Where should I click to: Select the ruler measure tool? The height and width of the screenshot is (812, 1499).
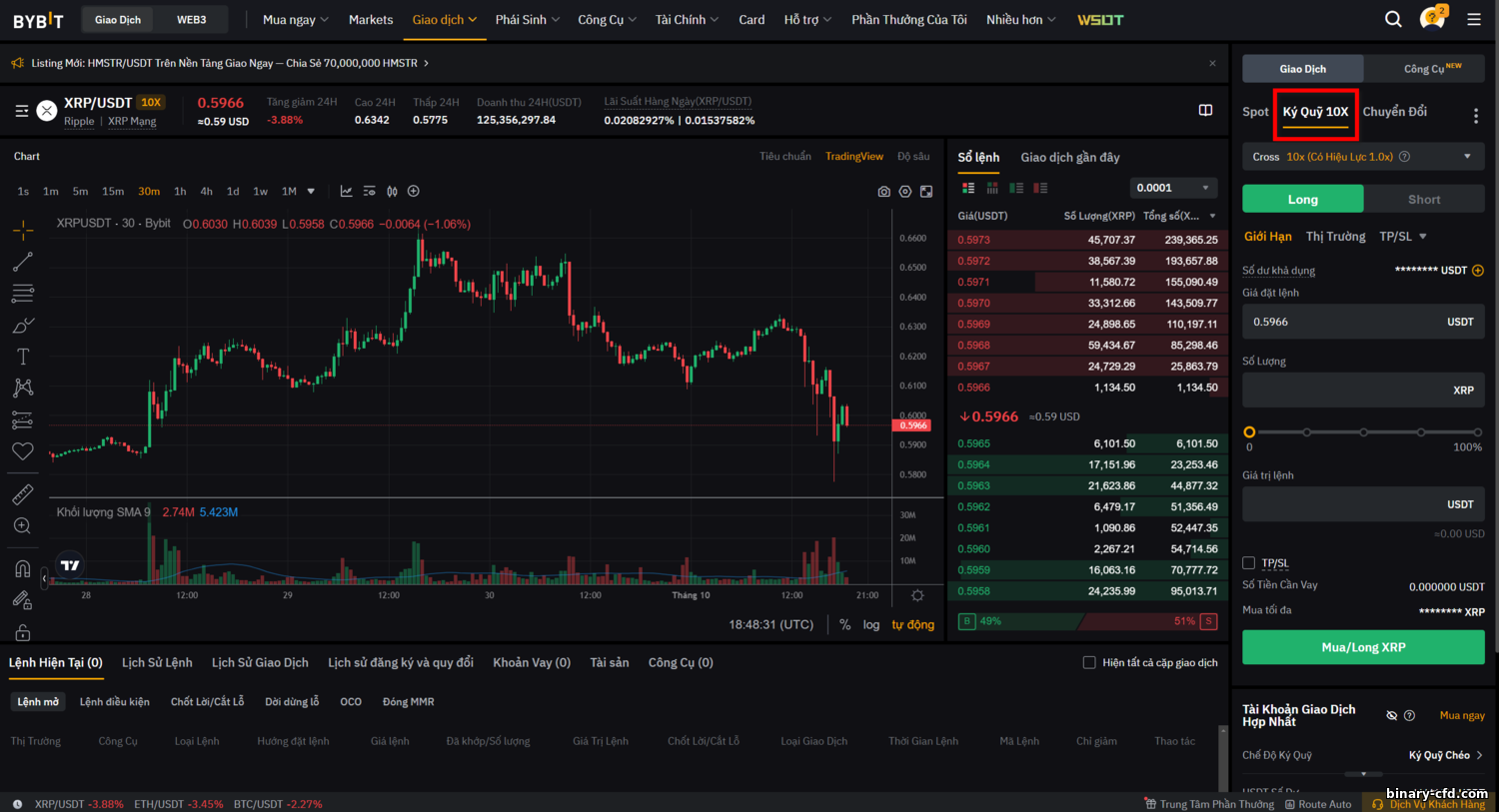[23, 494]
